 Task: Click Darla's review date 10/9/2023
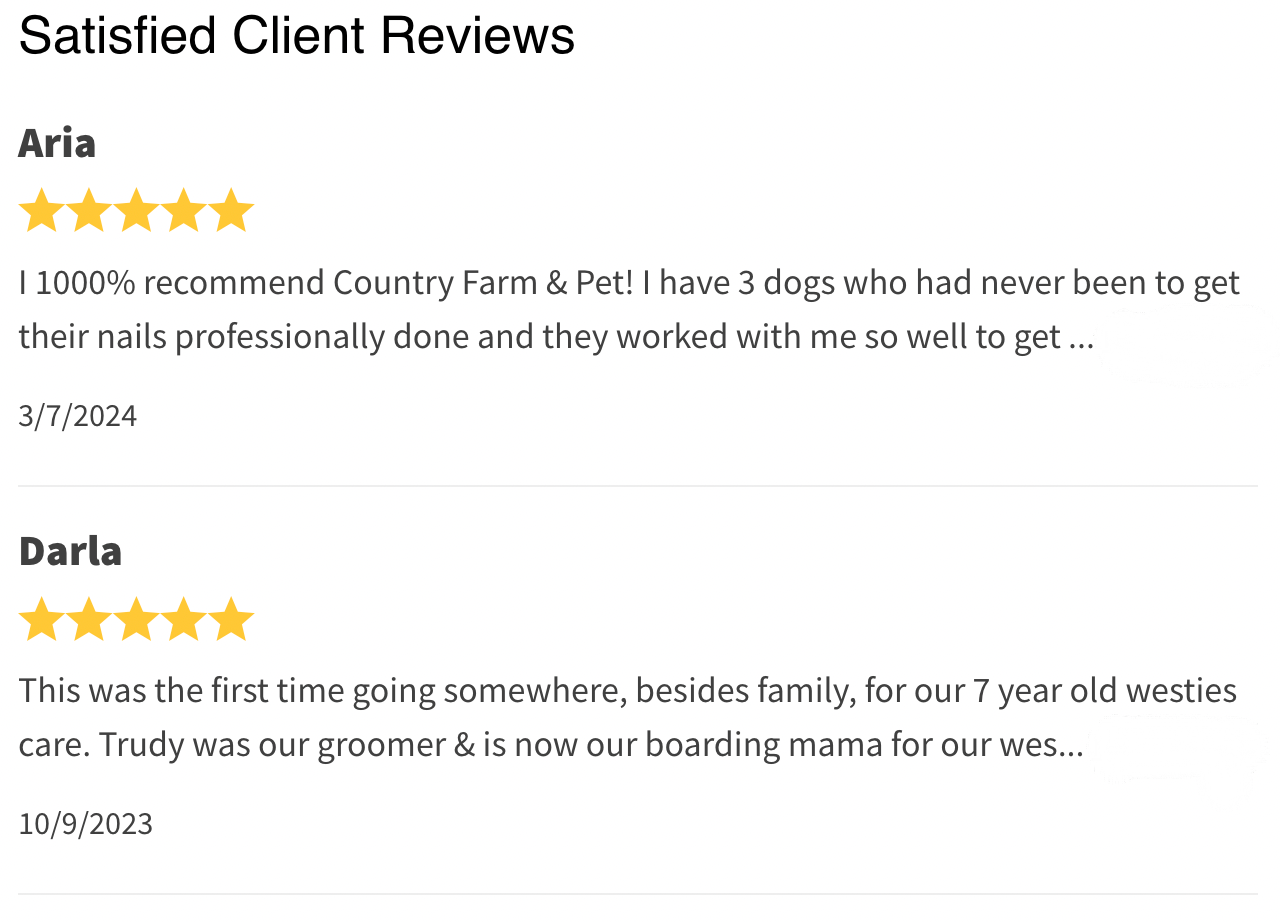85,824
